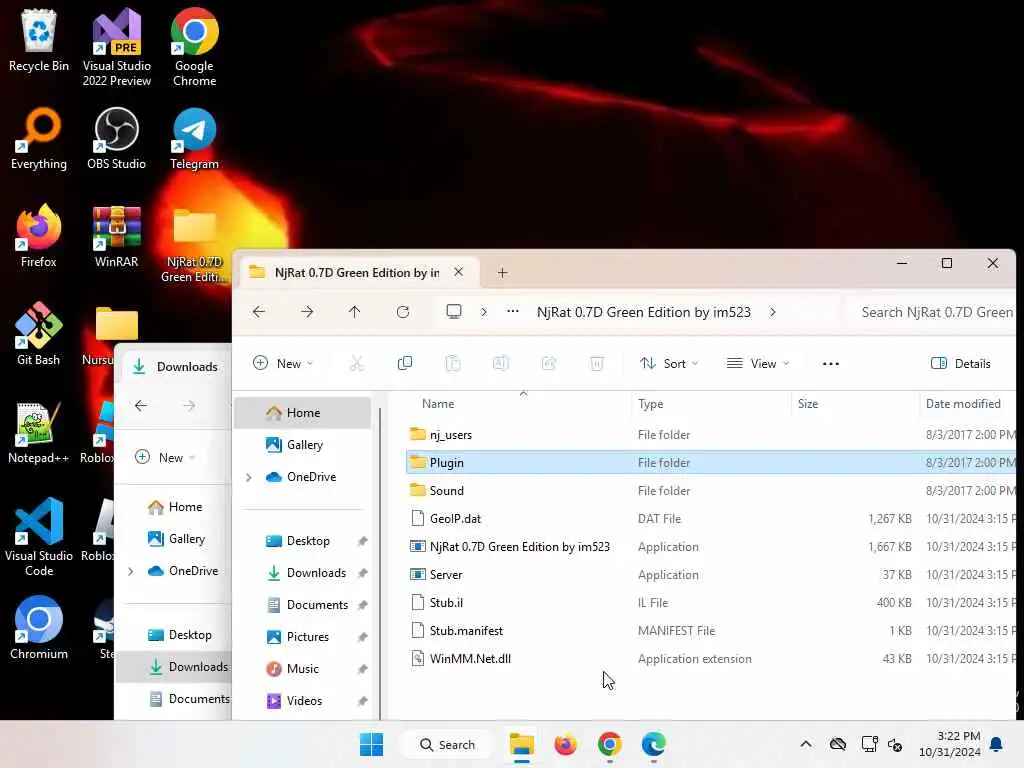
Task: Toggle the Details pane button
Action: click(x=961, y=363)
